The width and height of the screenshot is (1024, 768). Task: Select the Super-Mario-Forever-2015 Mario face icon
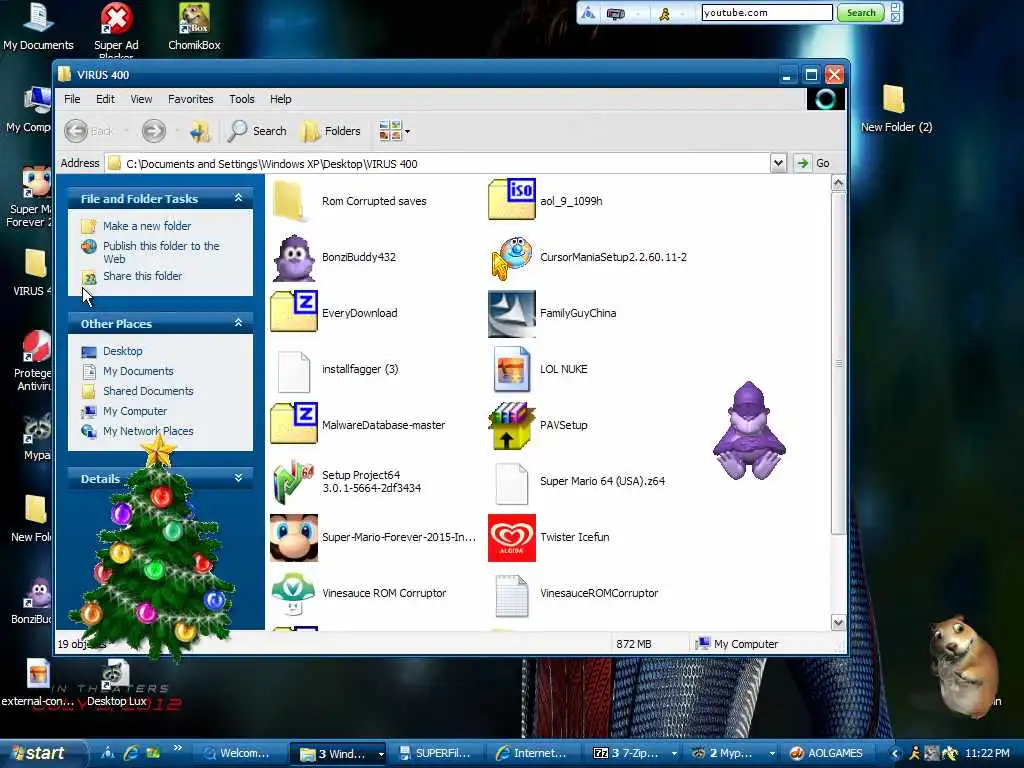point(294,537)
